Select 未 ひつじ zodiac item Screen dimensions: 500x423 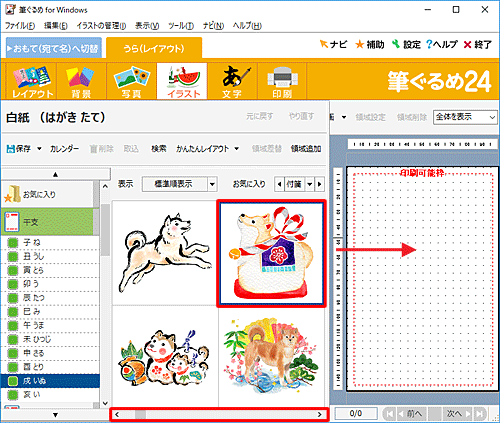pyautogui.click(x=51, y=339)
